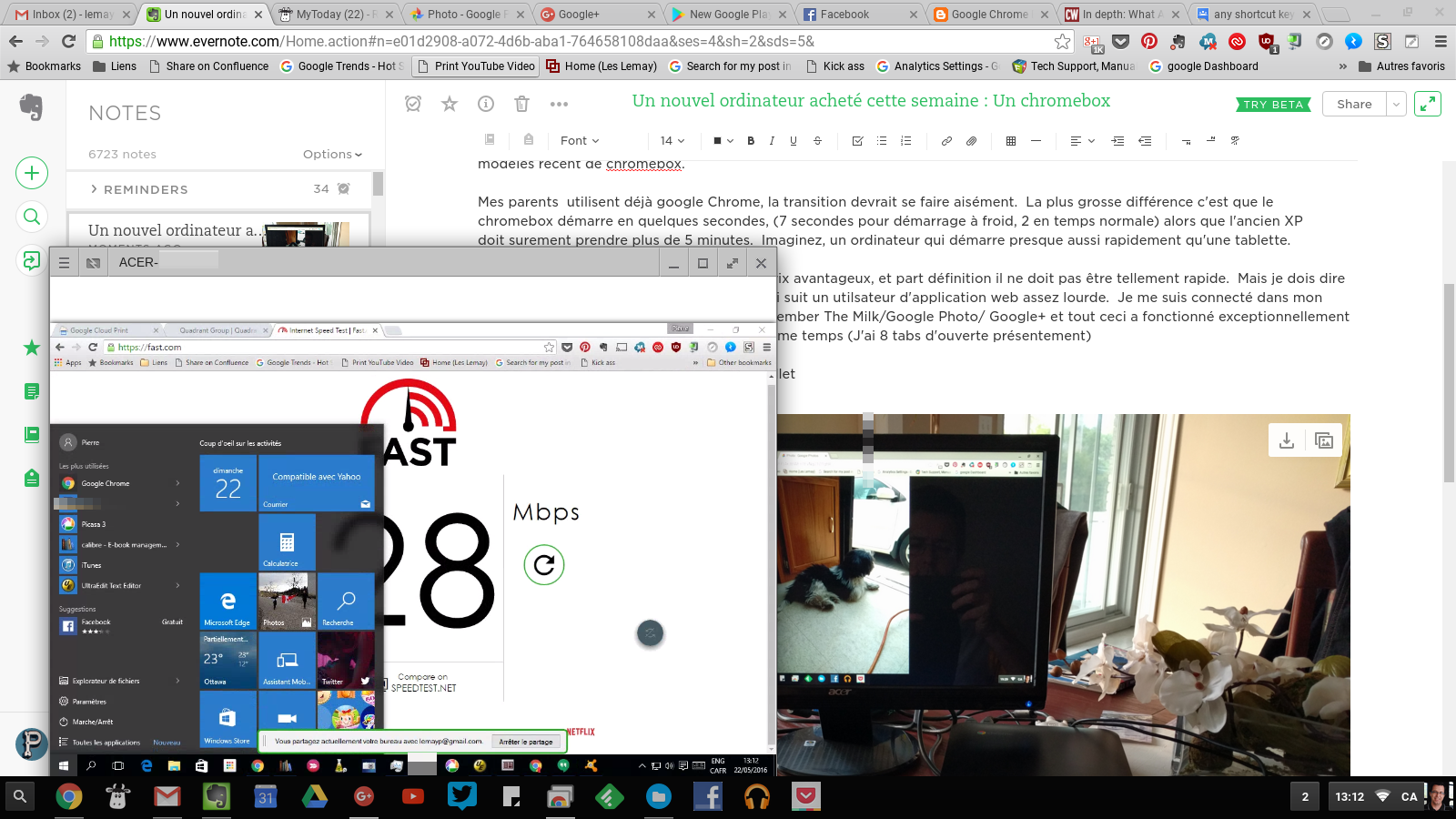Create a new note with the plus button
The width and height of the screenshot is (1456, 819).
tap(32, 173)
